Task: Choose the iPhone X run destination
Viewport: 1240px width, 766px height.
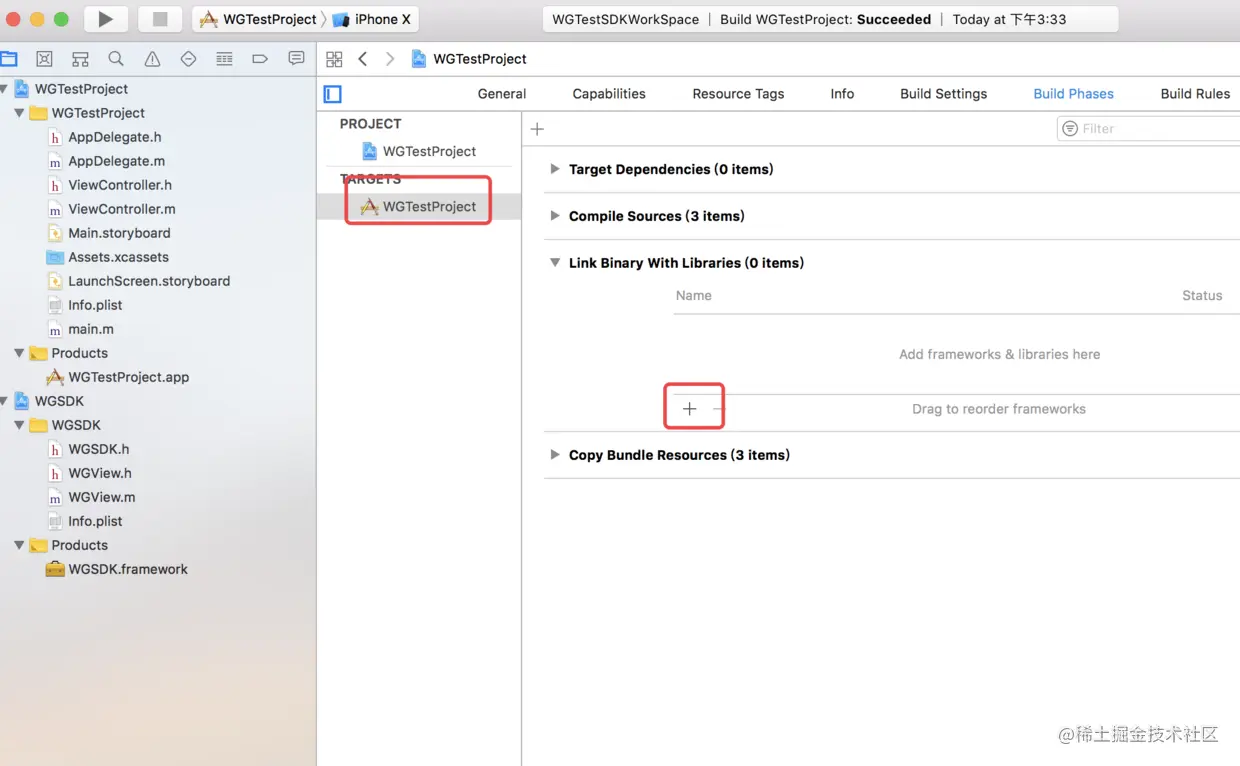Action: click(x=373, y=19)
